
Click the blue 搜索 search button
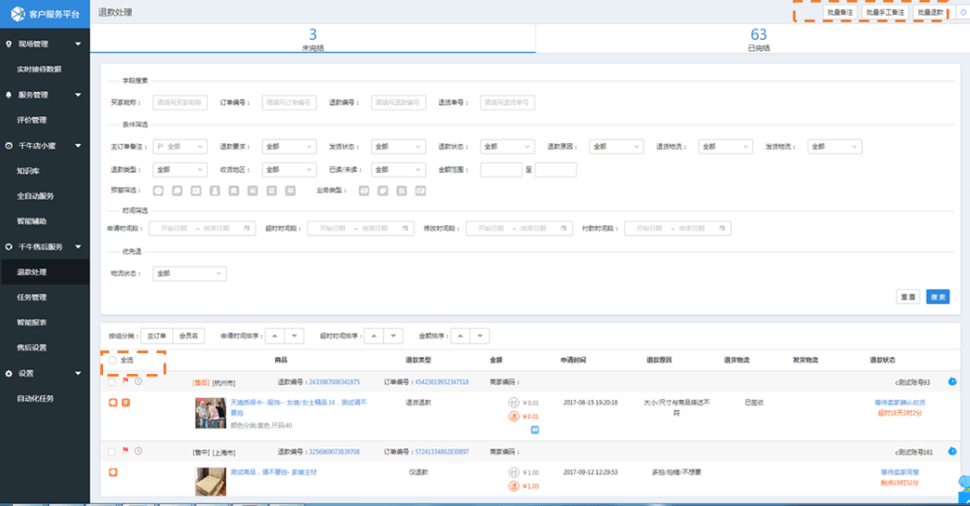[938, 297]
